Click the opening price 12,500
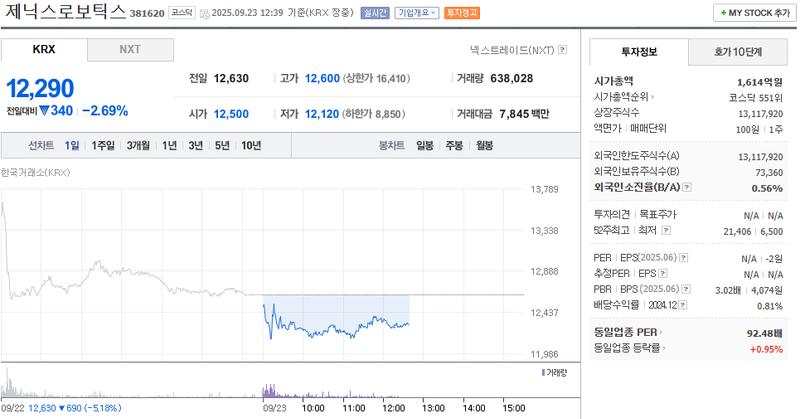 (x=231, y=114)
